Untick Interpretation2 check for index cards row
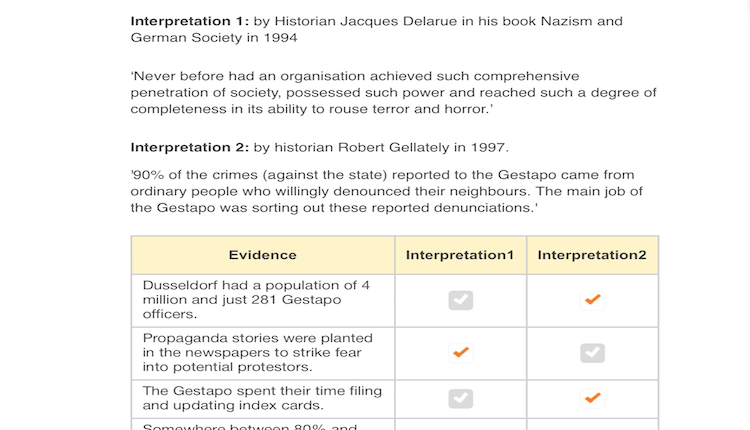Screen dimensions: 750x430 tap(592, 398)
